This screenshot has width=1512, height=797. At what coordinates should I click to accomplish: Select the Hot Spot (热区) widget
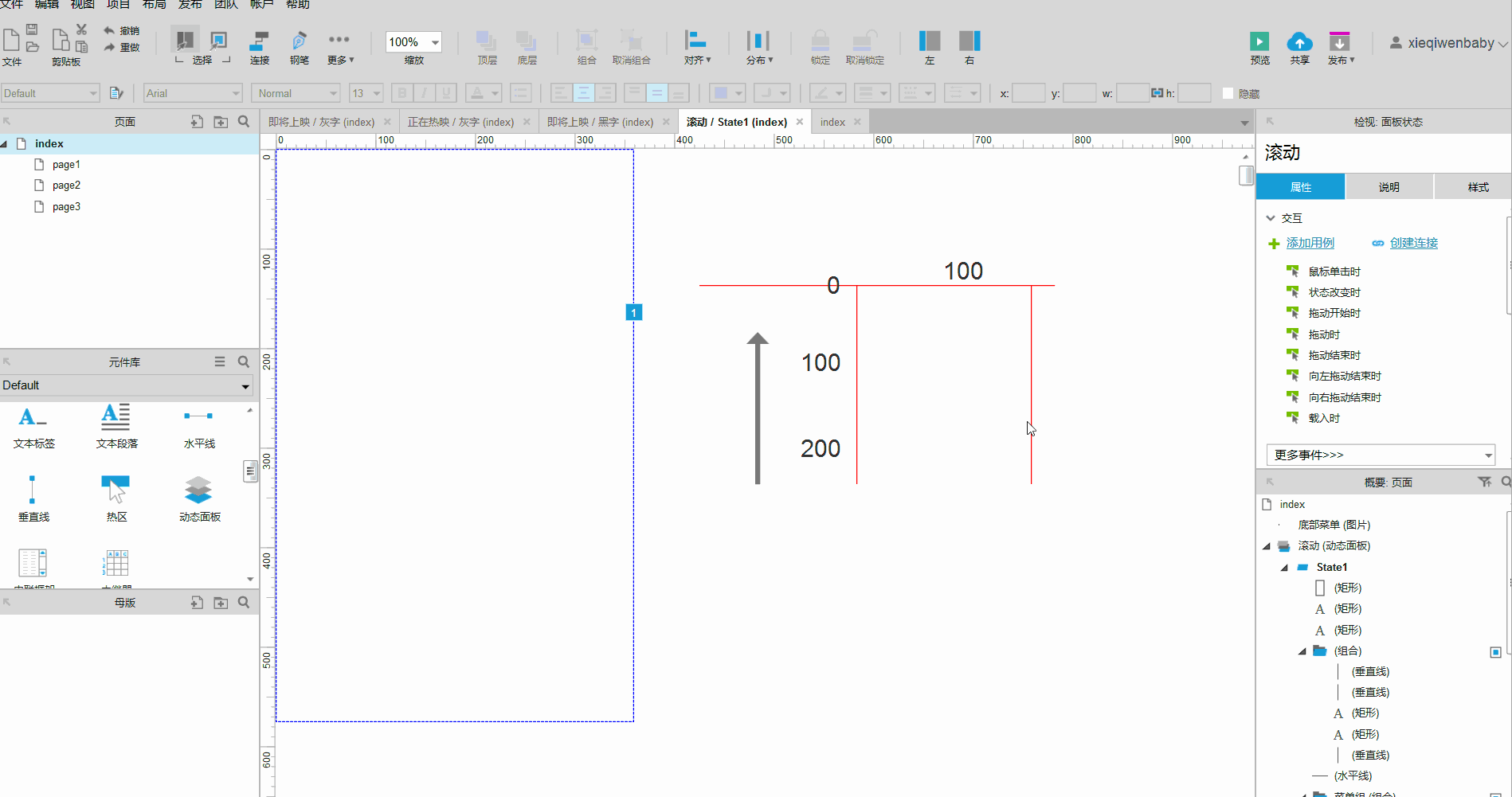[116, 498]
